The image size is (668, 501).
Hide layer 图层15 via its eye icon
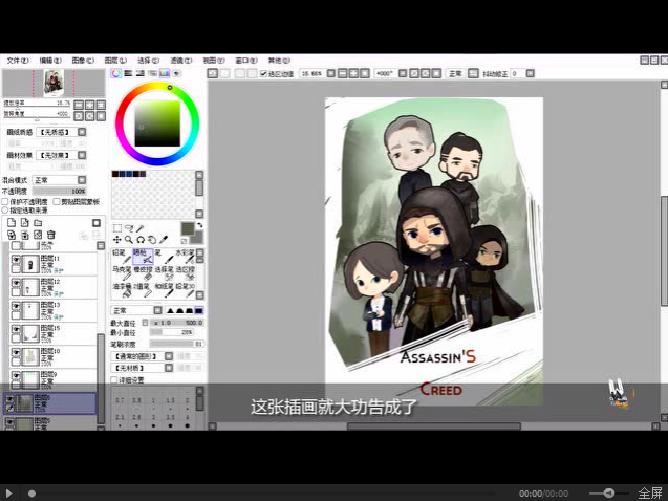(x=16, y=329)
